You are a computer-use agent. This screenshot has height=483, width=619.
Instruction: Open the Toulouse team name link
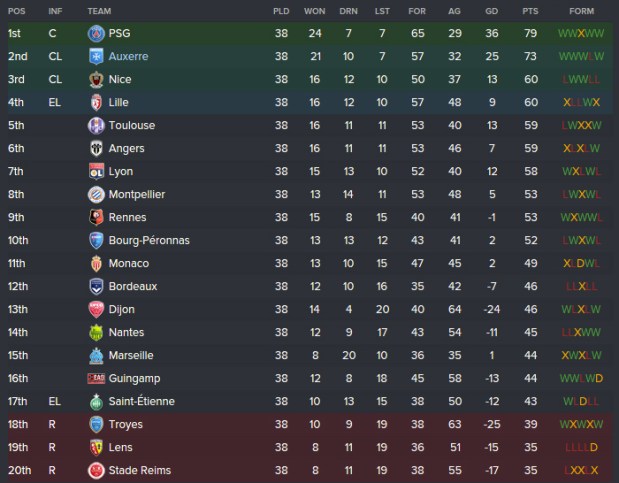[x=132, y=126]
